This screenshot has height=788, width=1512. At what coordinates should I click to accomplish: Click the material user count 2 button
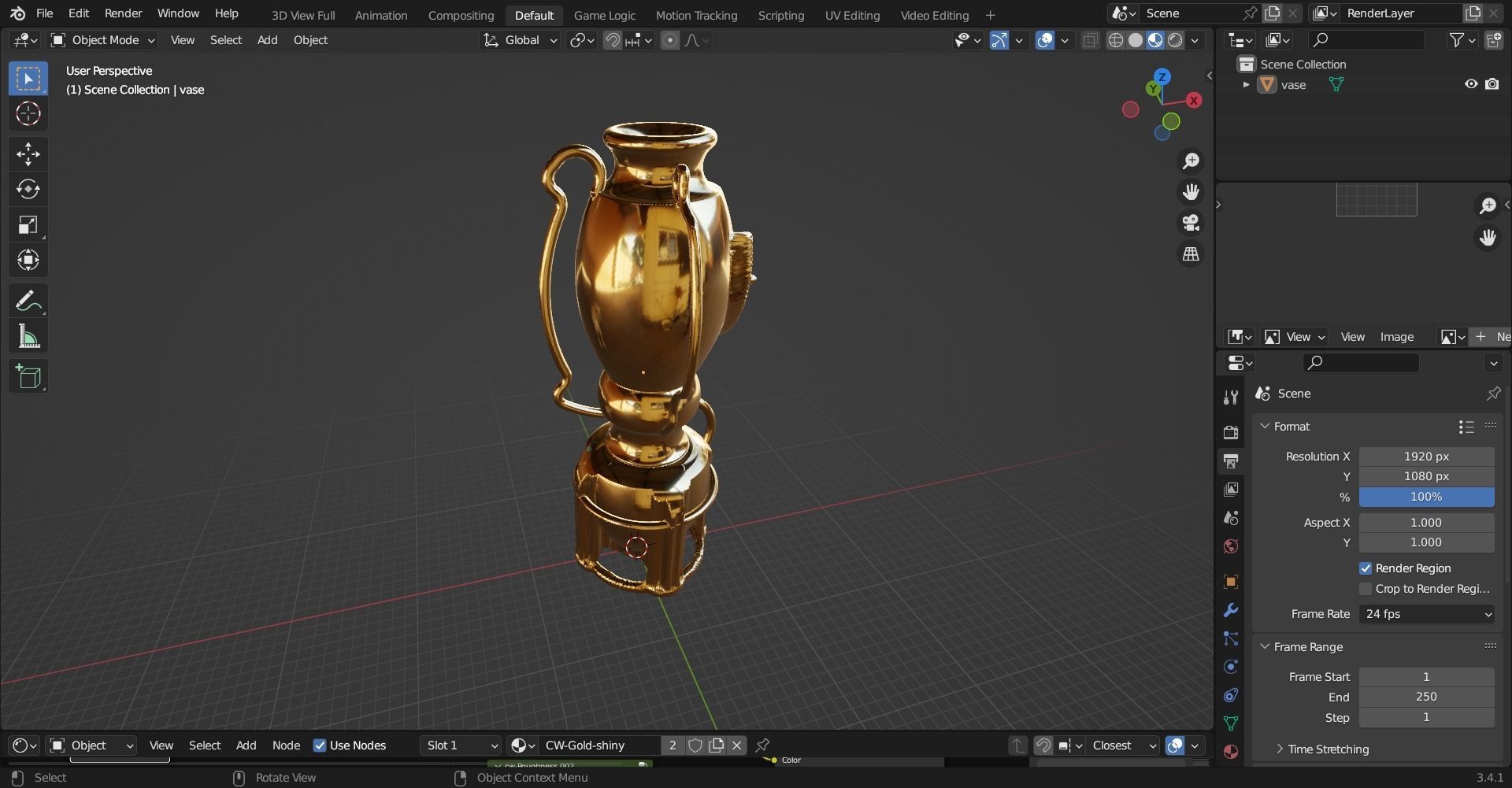pos(673,745)
